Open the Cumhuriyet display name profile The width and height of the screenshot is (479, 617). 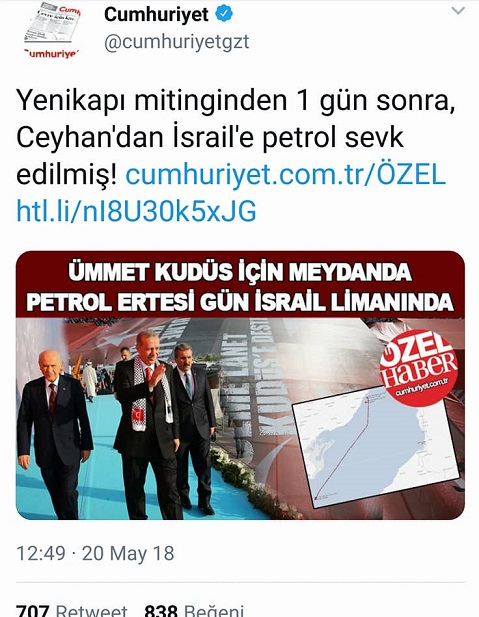[x=156, y=15]
